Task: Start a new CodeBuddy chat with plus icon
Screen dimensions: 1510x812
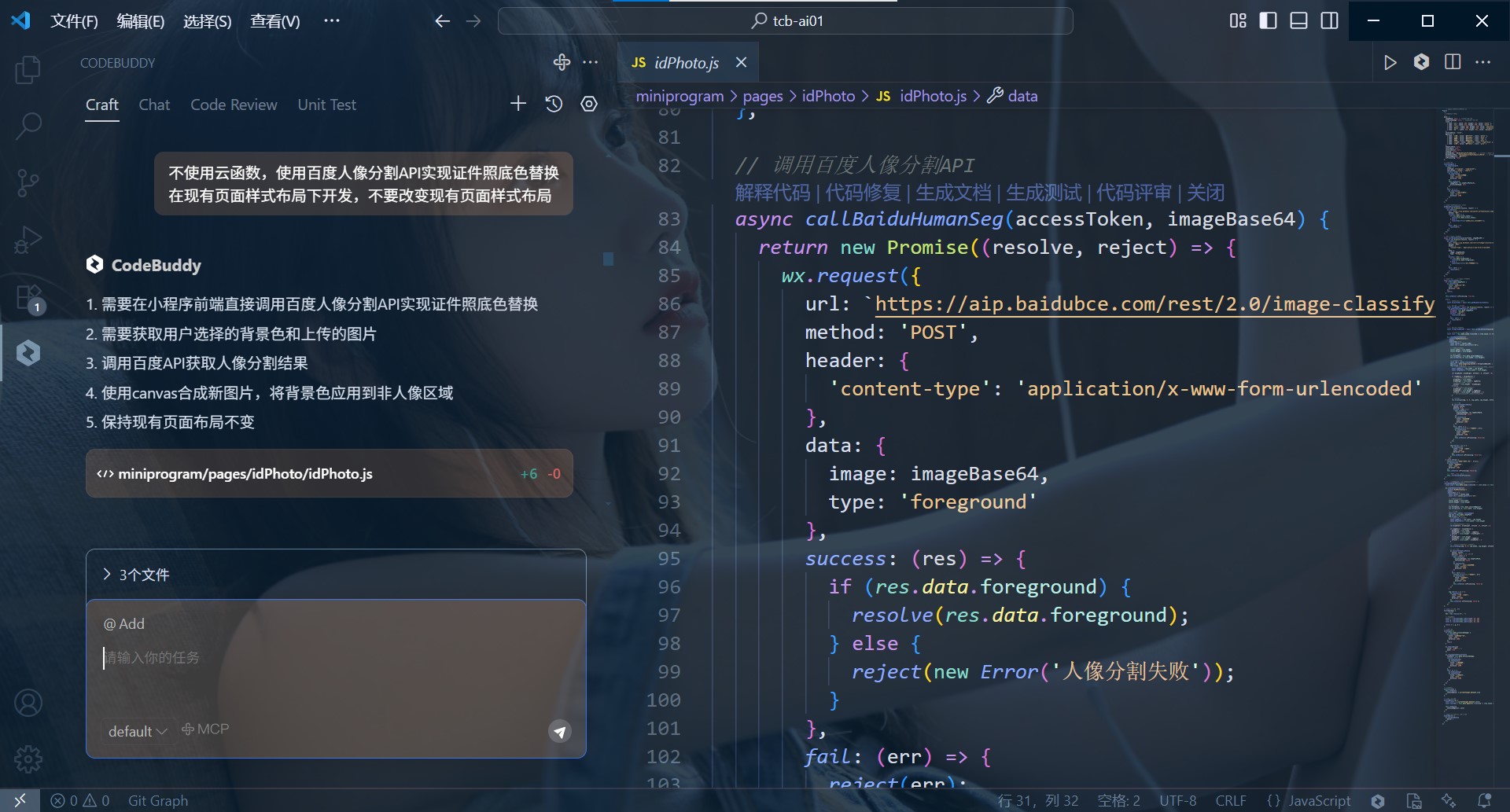Action: (518, 104)
